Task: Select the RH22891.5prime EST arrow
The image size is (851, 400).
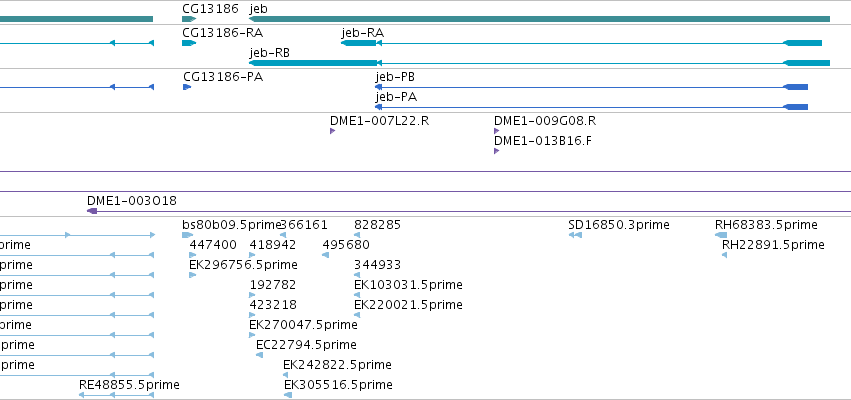Action: point(725,255)
